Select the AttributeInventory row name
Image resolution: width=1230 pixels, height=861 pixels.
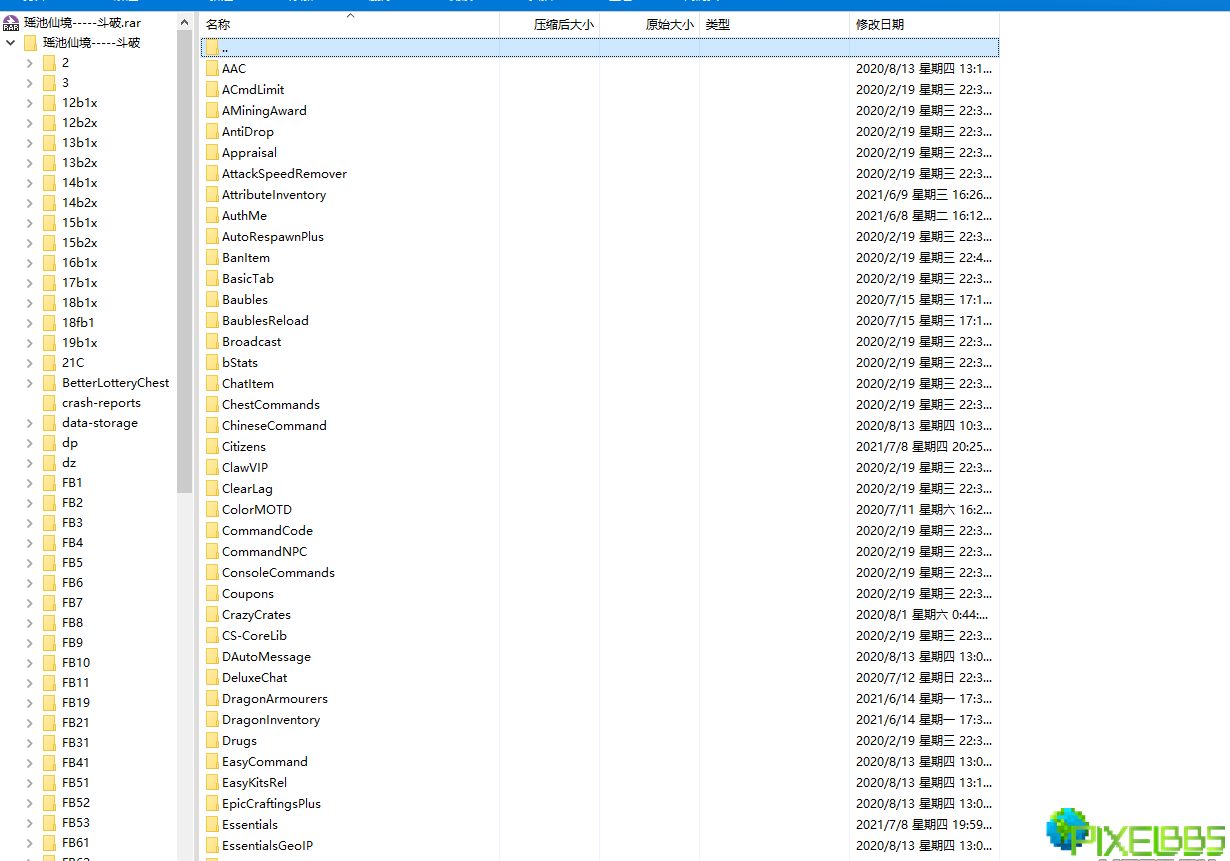pos(274,194)
